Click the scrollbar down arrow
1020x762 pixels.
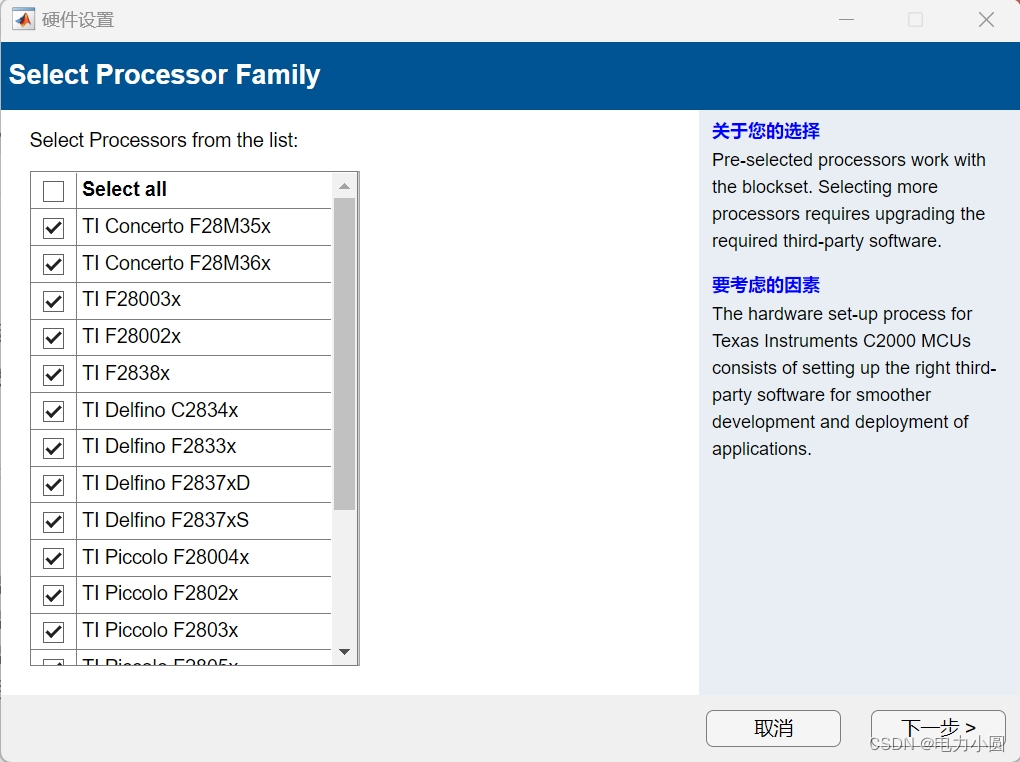345,652
